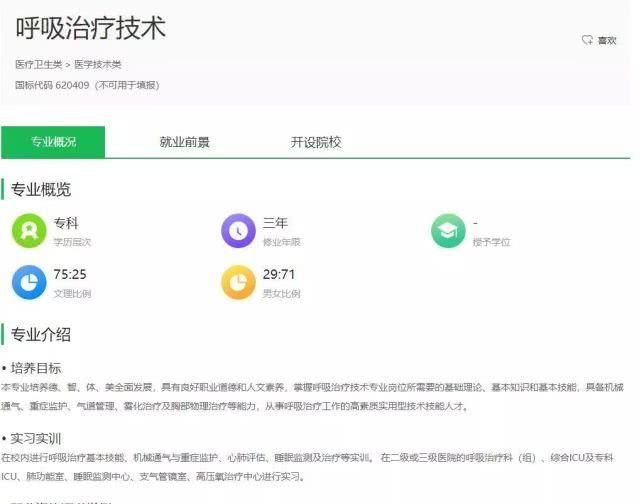
Task: Open the 医学技术类 breadcrumb link
Action: click(98, 64)
